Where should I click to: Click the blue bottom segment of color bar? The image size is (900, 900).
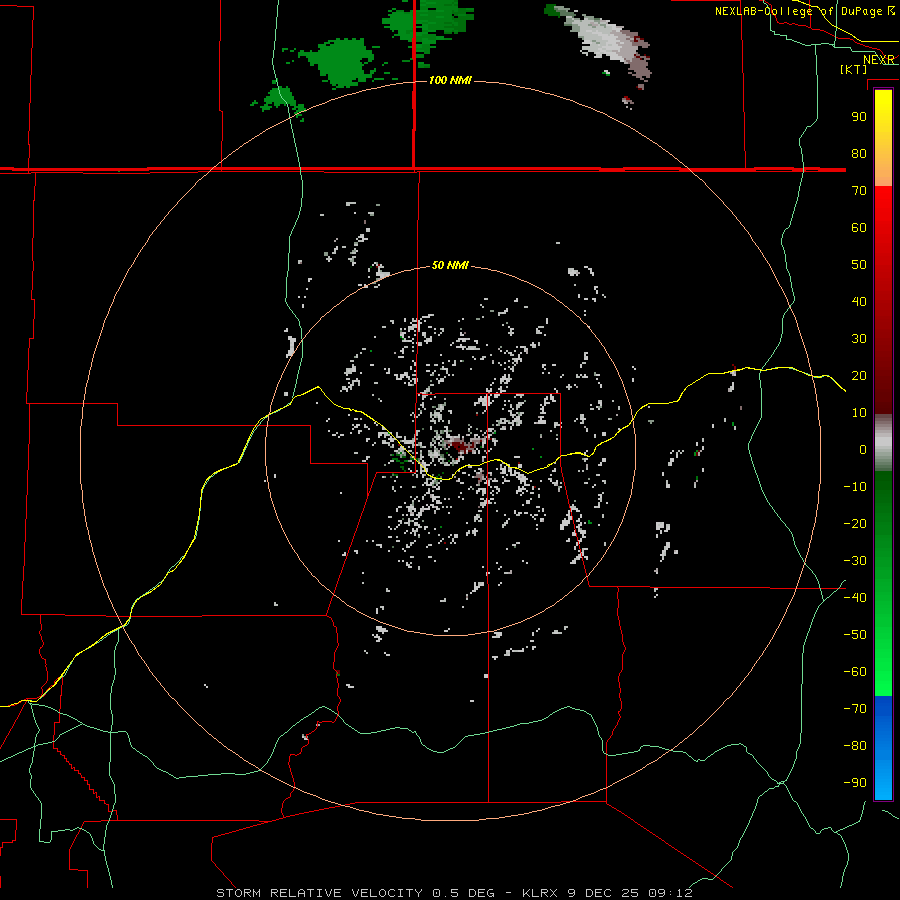883,747
